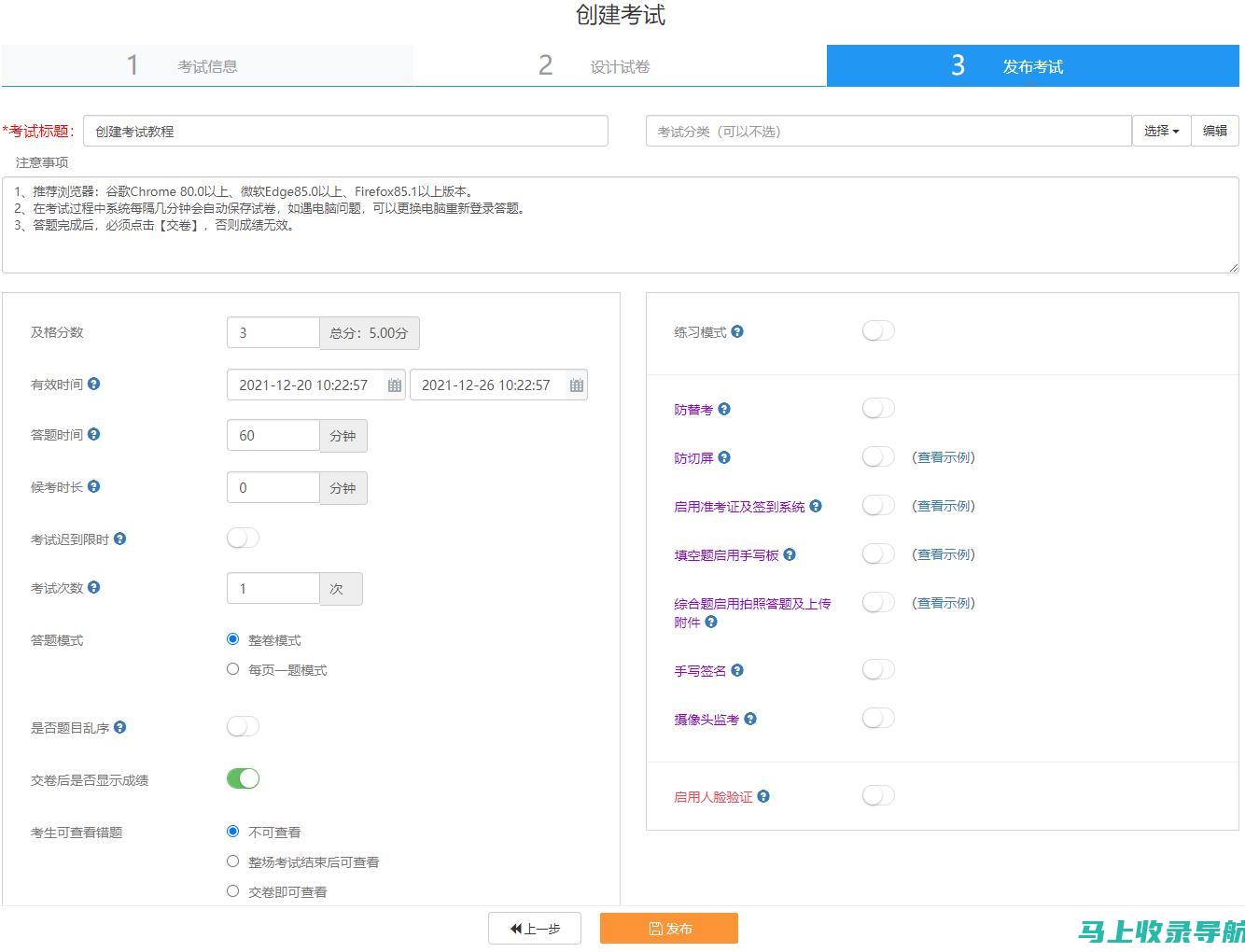The width and height of the screenshot is (1245, 952).
Task: Select 整场考试结束后可查看 radio option
Action: (232, 861)
